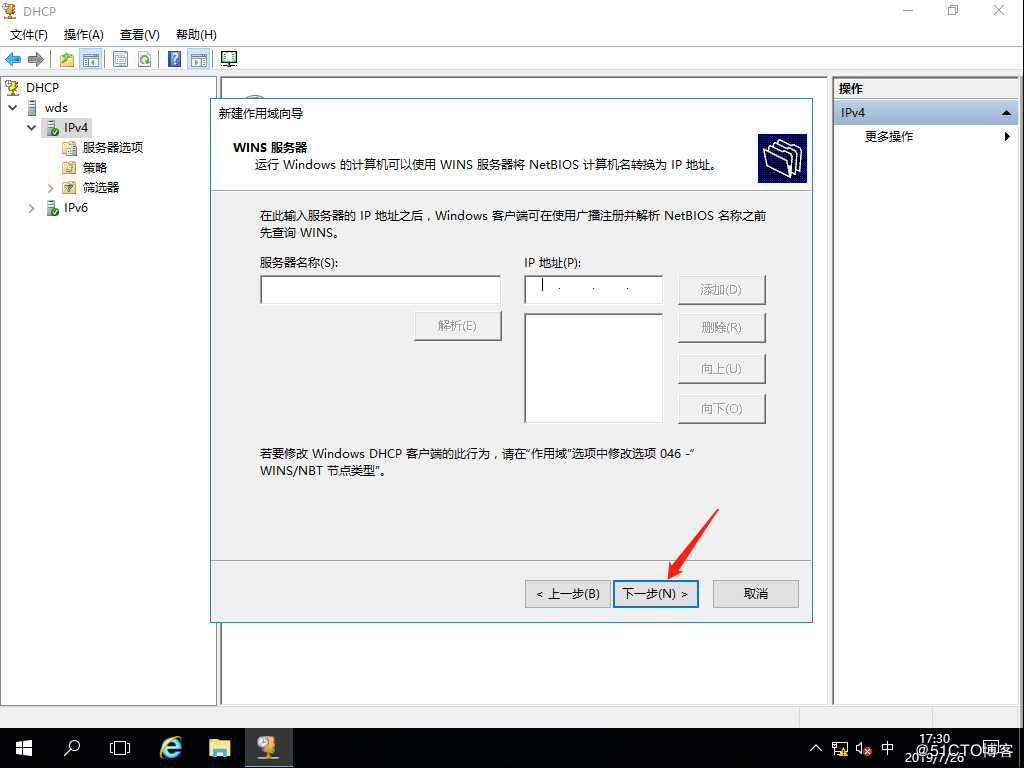Image resolution: width=1024 pixels, height=768 pixels.
Task: Open the 文件(F) menu
Action: [29, 35]
